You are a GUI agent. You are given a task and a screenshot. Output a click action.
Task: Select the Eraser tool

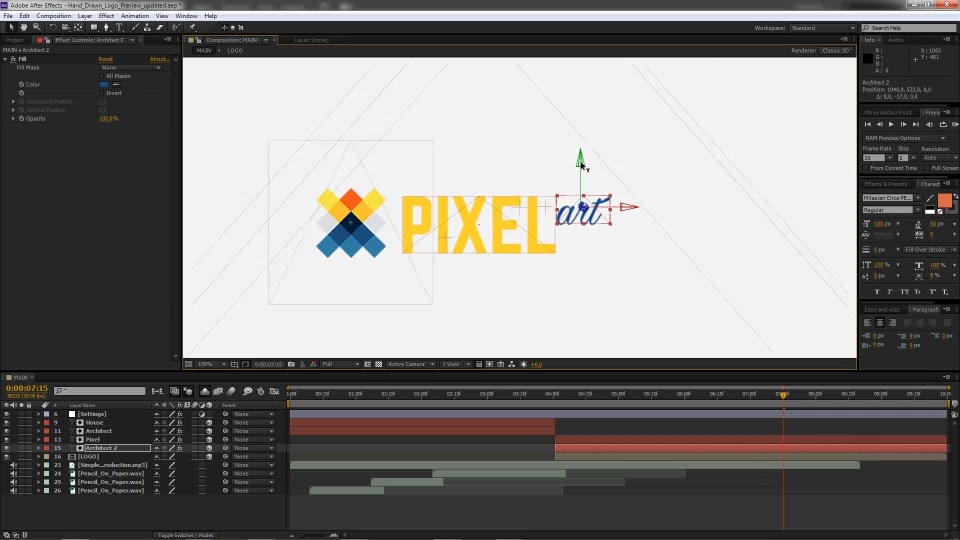click(160, 28)
